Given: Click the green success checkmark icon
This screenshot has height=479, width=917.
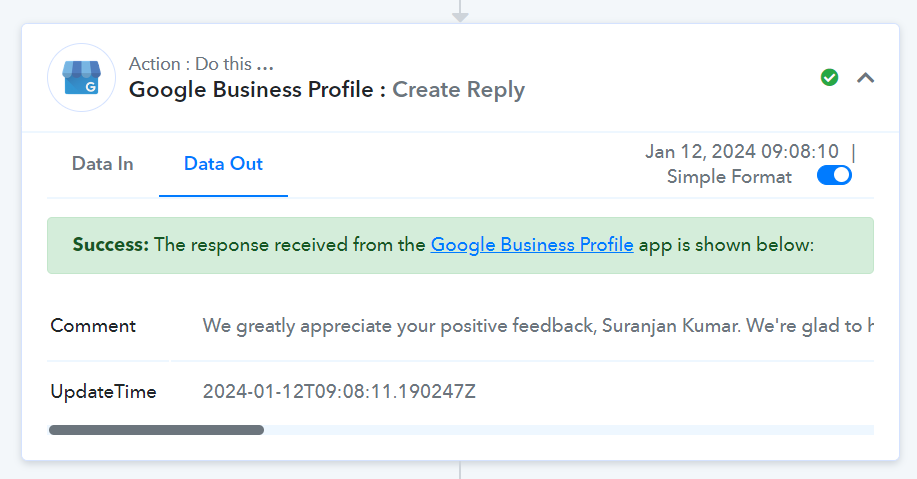Looking at the screenshot, I should coord(829,77).
